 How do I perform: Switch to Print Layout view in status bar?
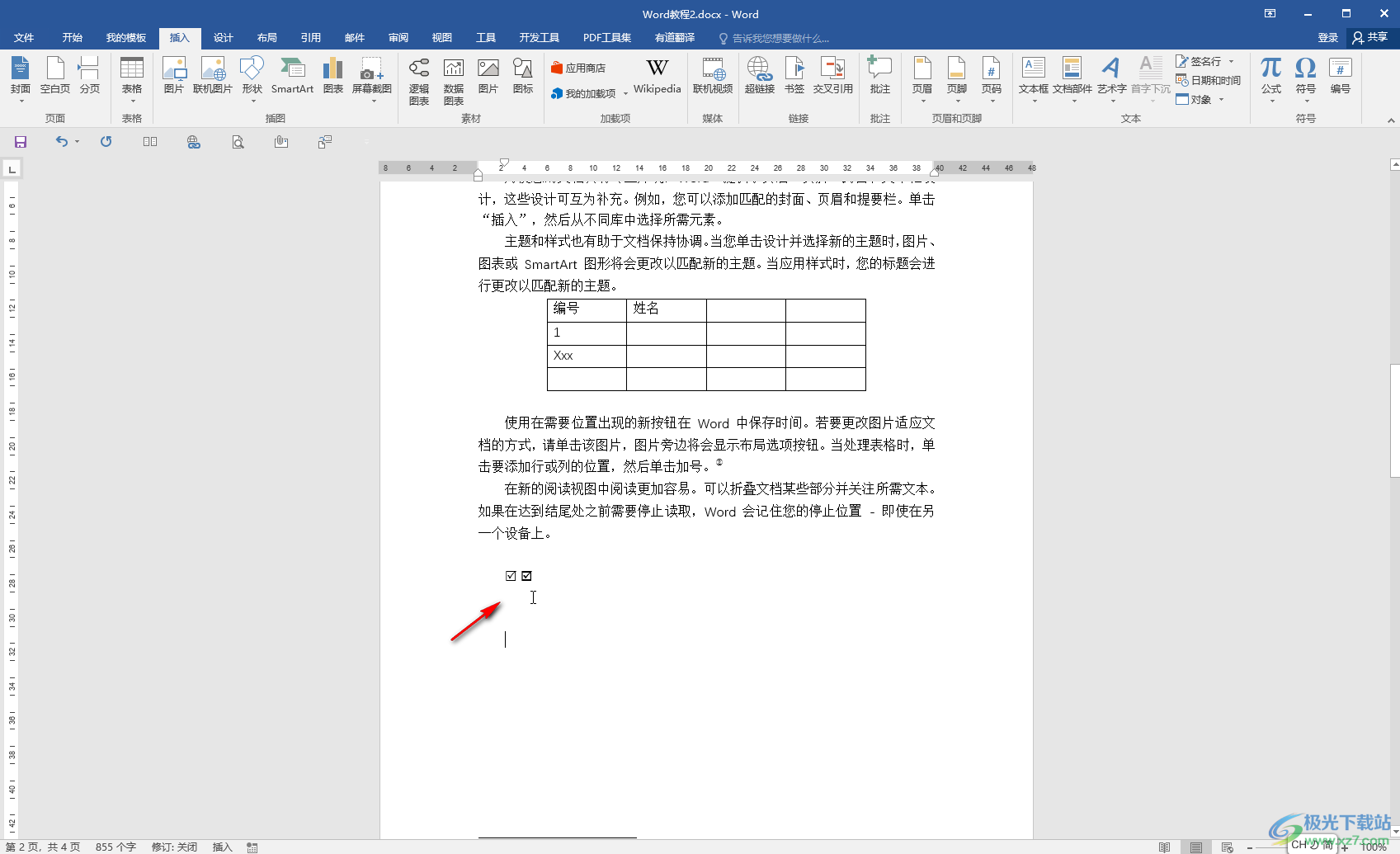[x=1195, y=847]
